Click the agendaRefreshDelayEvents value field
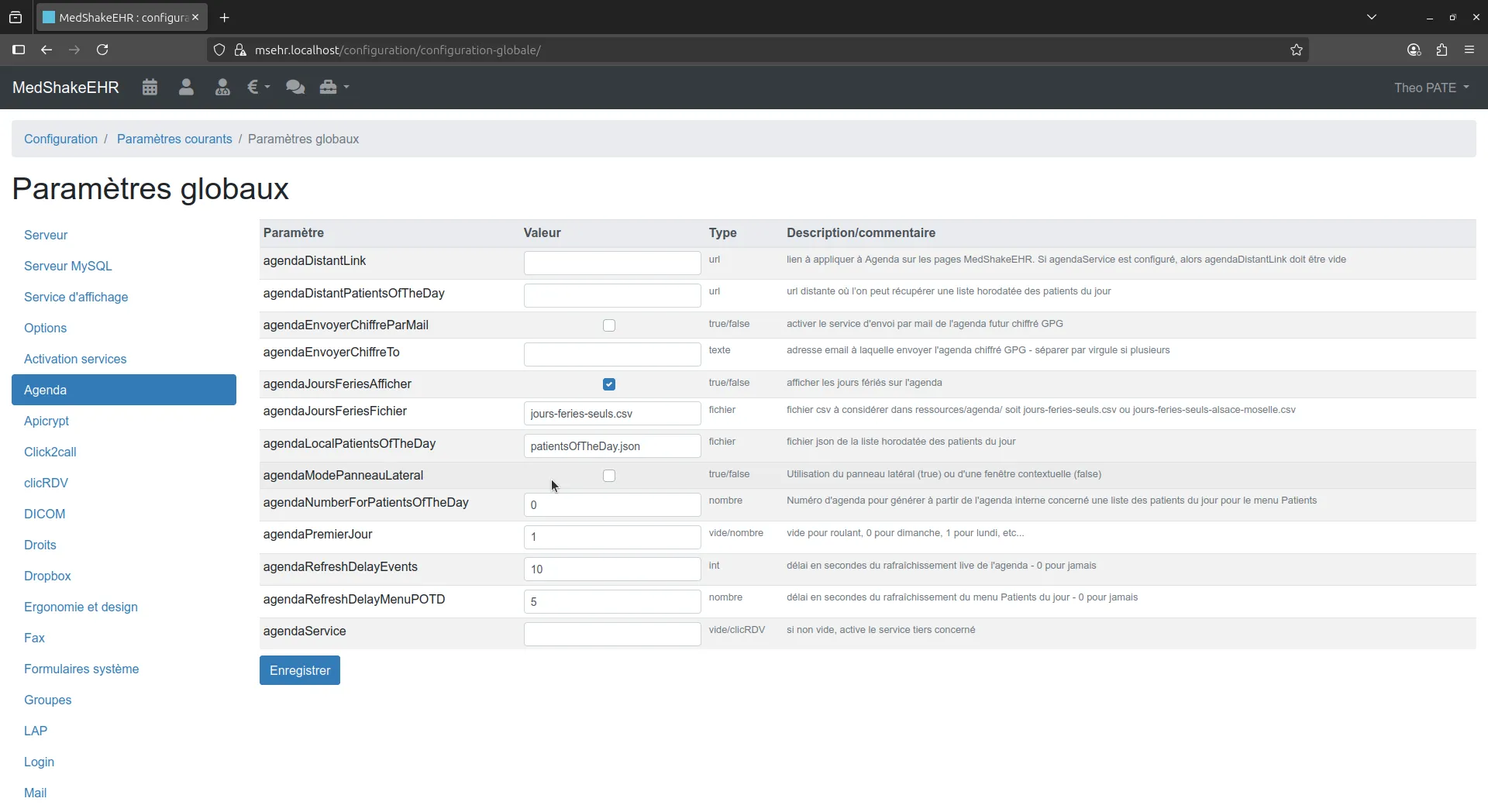The height and width of the screenshot is (812, 1488). [611, 569]
